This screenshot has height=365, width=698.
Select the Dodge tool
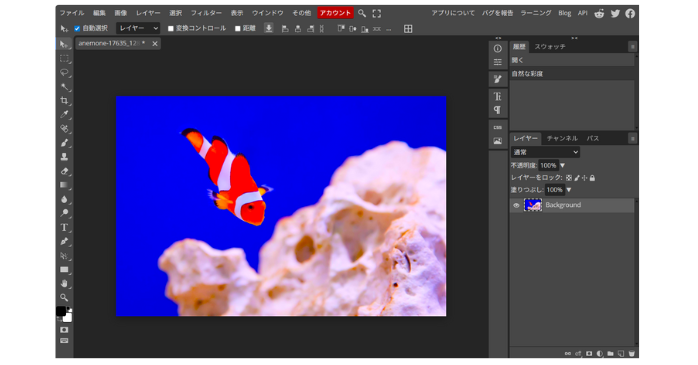(x=64, y=213)
